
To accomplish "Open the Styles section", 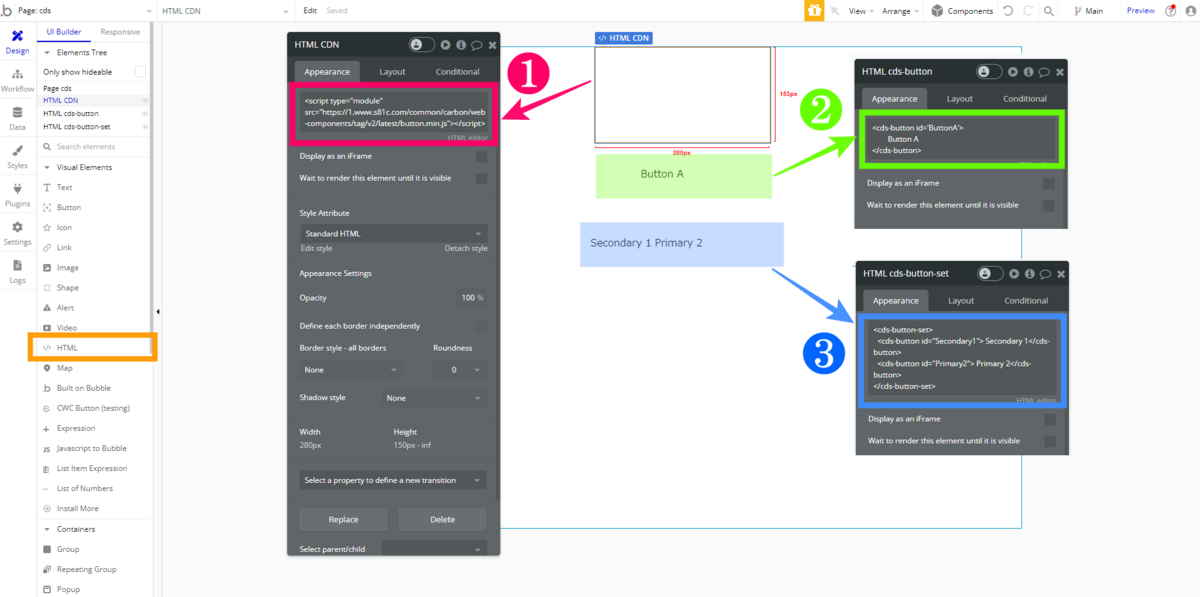I will [18, 156].
